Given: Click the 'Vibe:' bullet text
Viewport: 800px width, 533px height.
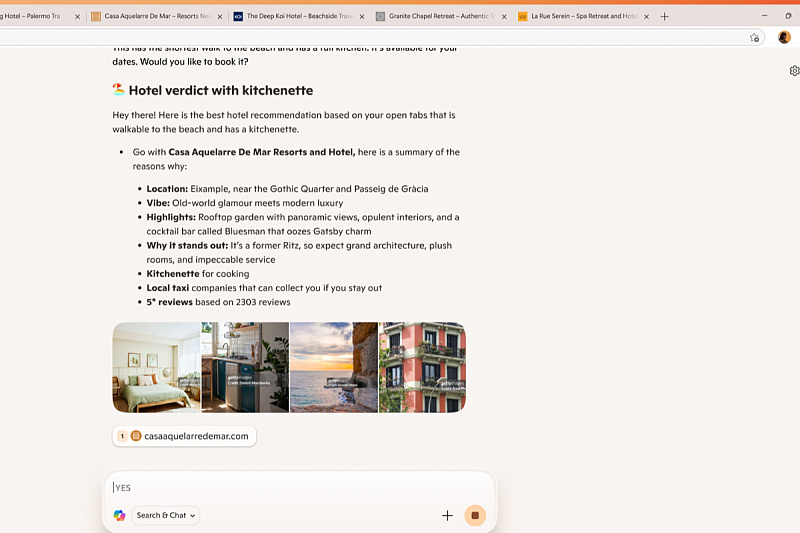Looking at the screenshot, I should [245, 203].
